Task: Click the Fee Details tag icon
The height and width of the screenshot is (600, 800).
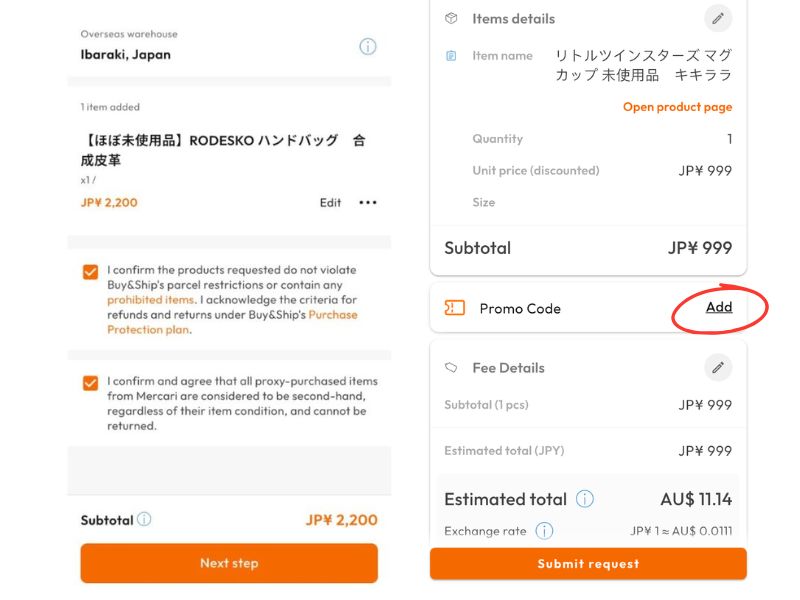Action: [452, 368]
